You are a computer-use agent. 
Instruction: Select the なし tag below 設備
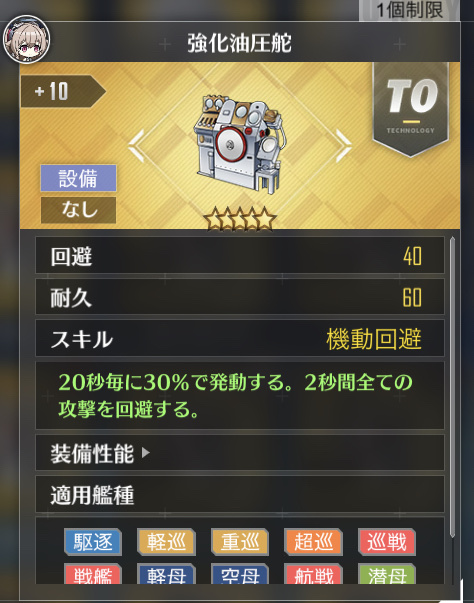point(78,210)
